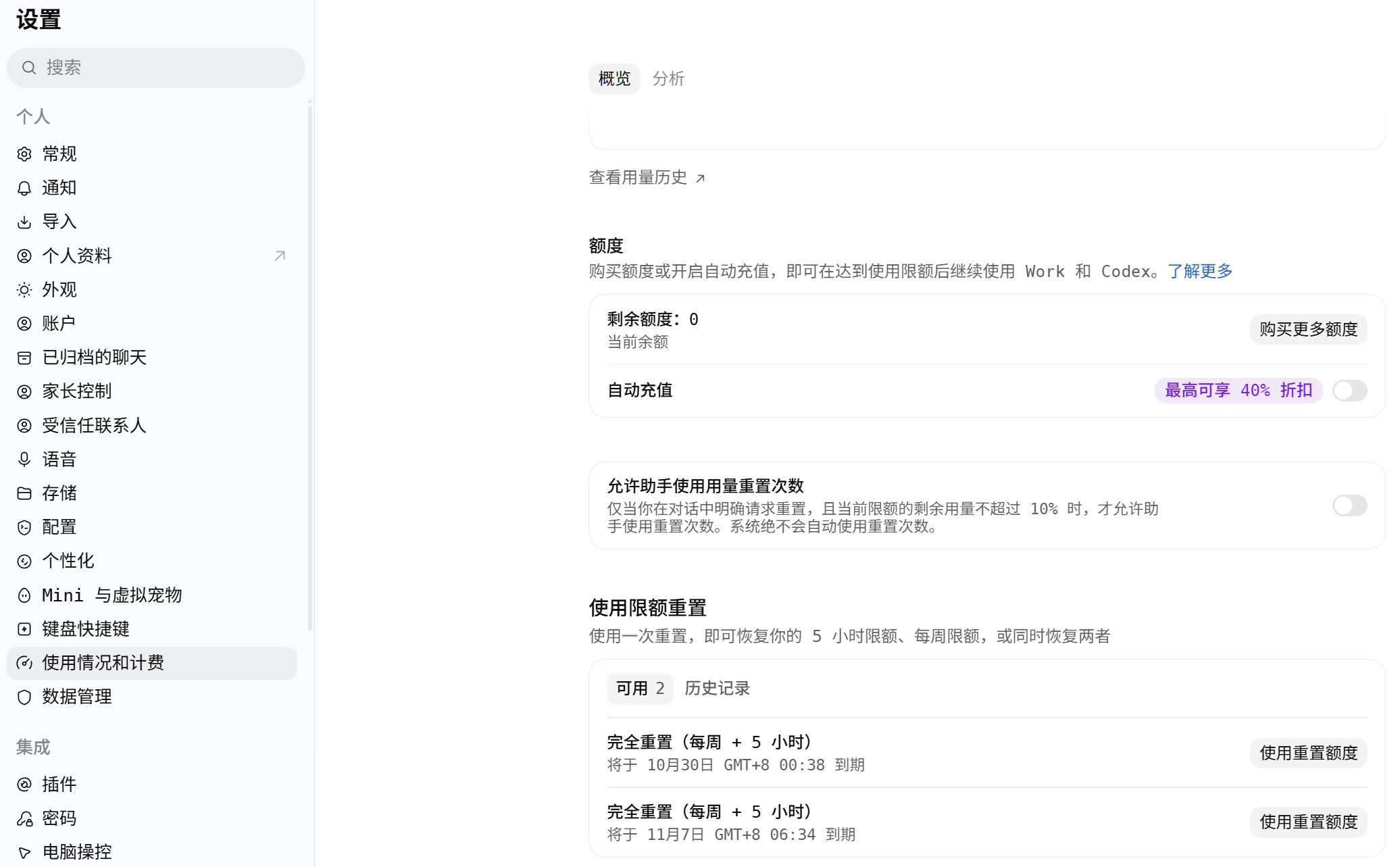
Task: Open 个性化 settings
Action: tap(152, 561)
